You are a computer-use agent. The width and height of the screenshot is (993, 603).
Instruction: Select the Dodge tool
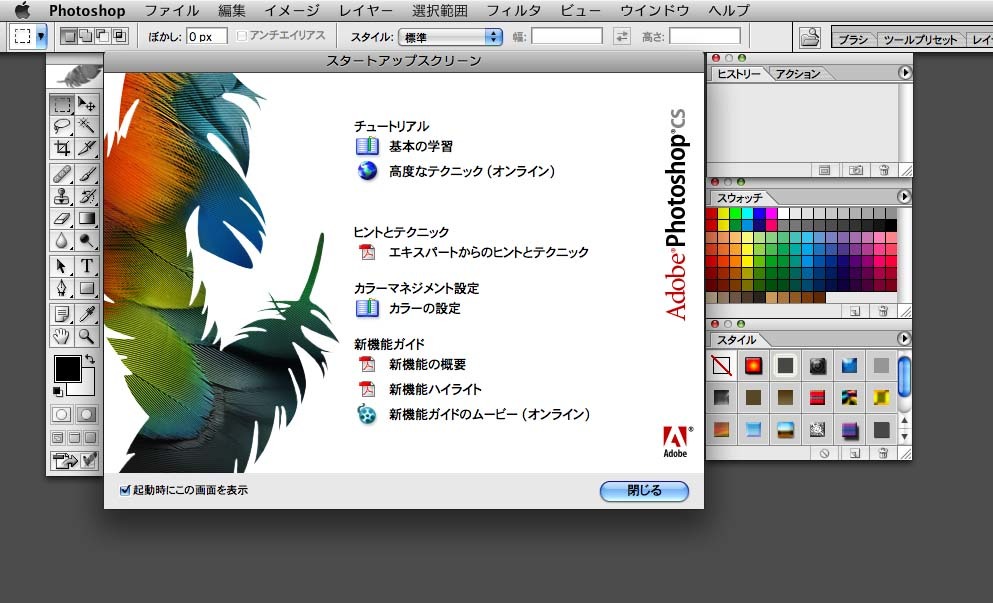[x=87, y=241]
